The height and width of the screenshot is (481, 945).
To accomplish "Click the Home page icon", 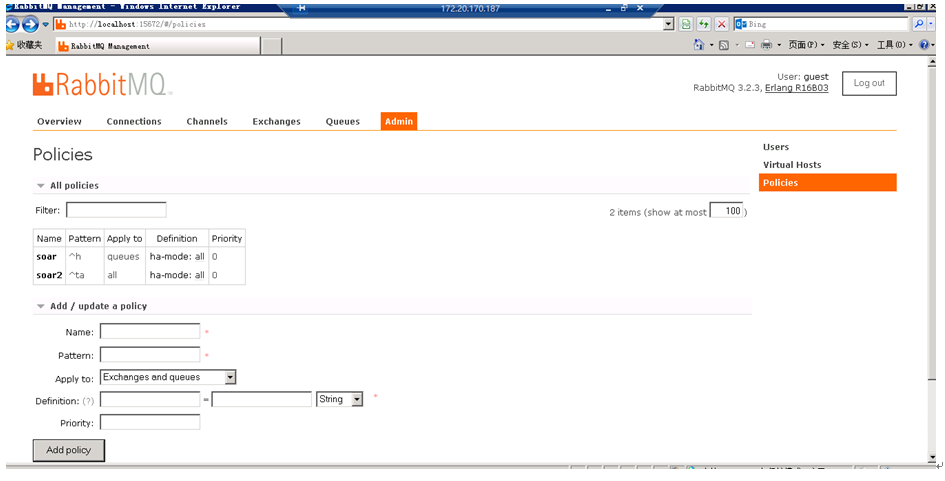I will tap(699, 45).
